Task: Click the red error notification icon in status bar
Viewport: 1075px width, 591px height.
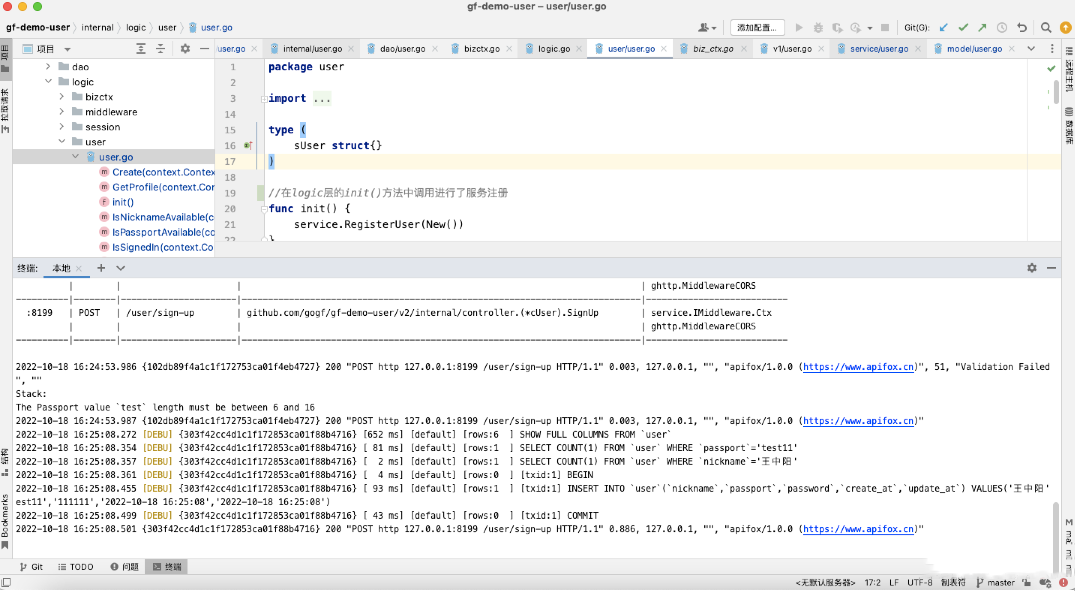Action: 1063,583
